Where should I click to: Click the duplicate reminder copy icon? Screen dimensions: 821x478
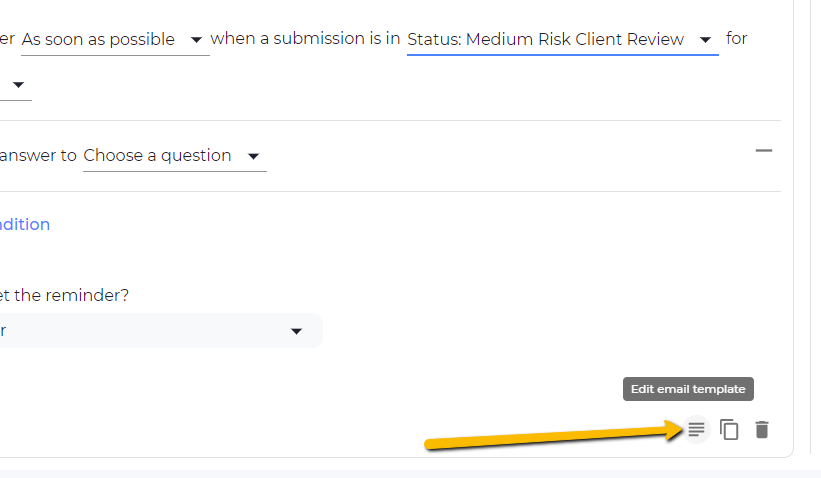(729, 430)
